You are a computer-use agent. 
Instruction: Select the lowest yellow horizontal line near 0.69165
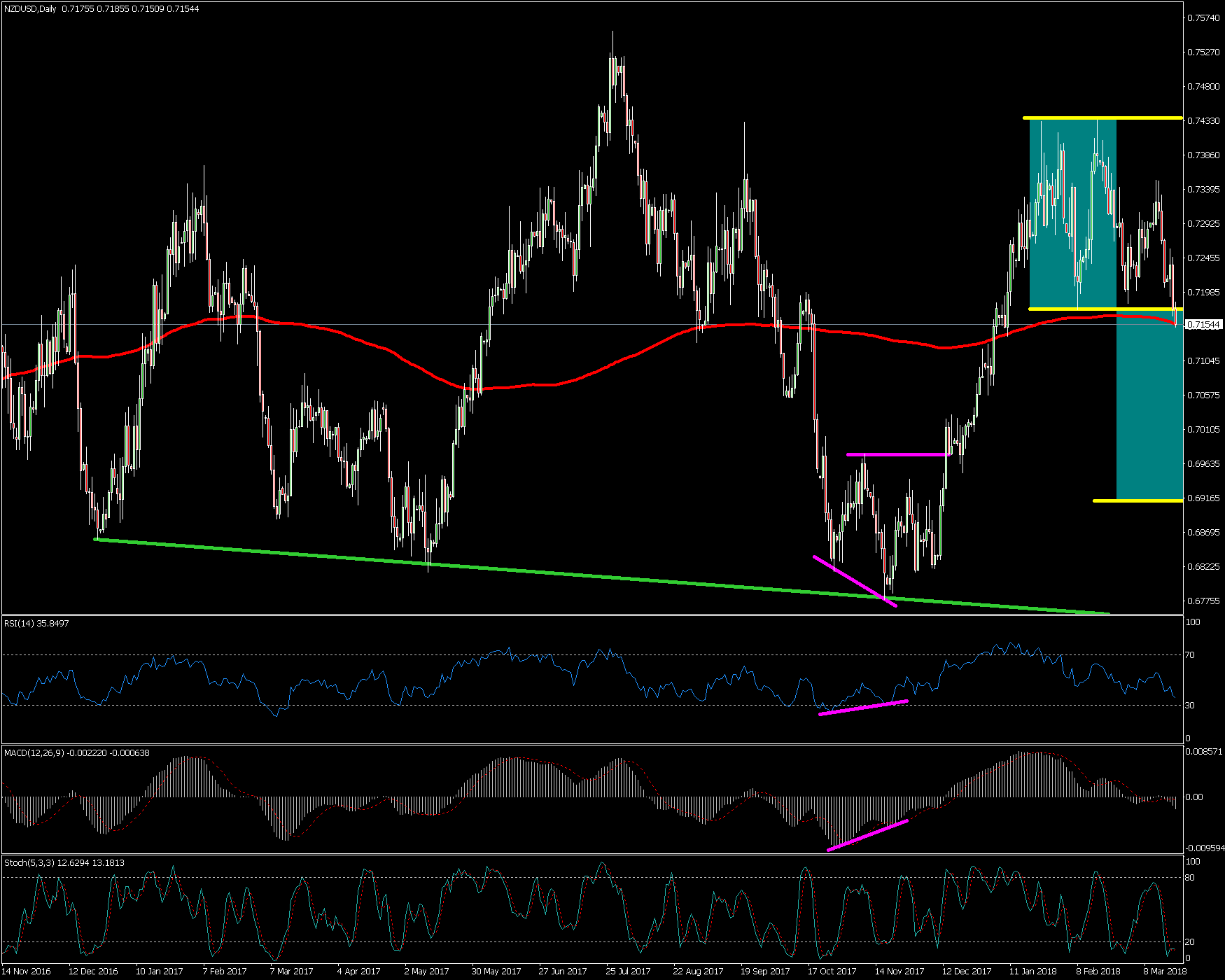tap(1137, 500)
